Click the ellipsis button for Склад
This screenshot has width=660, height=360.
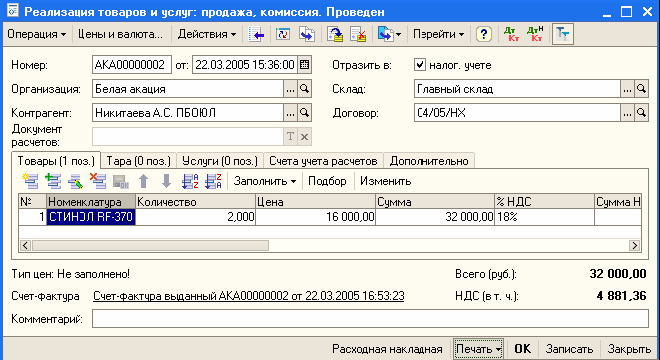(x=627, y=89)
